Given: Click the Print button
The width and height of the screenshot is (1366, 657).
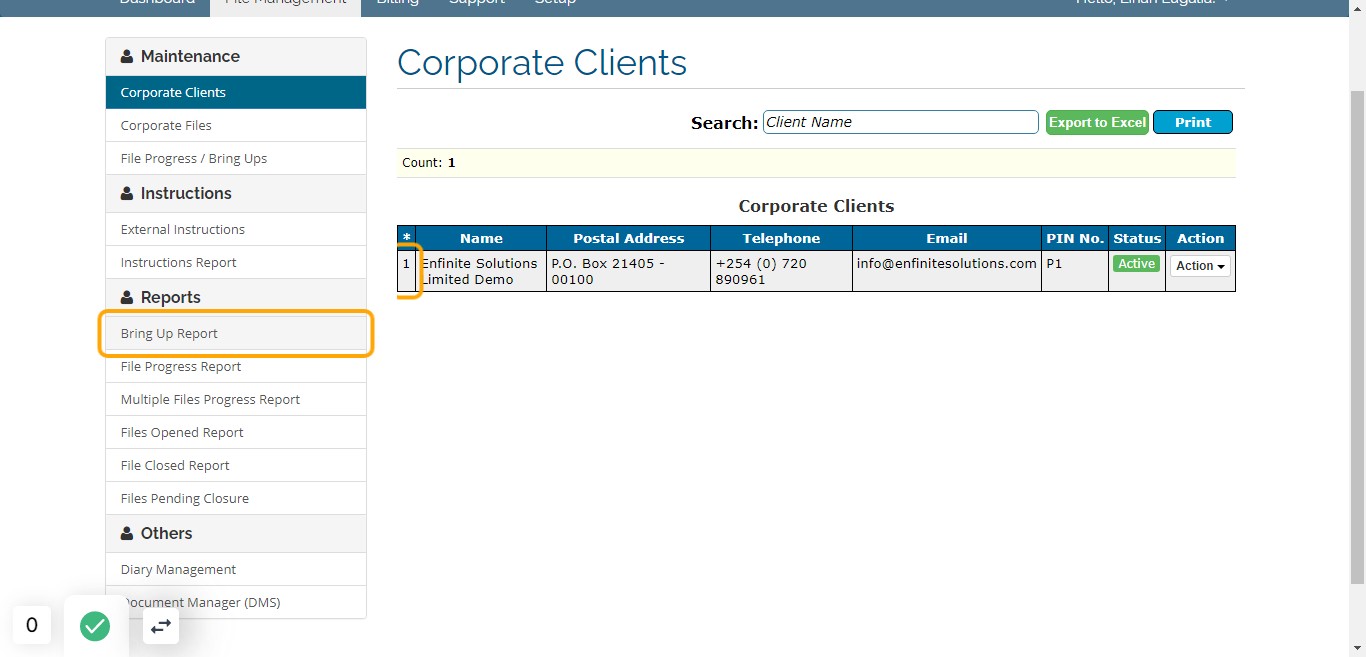Looking at the screenshot, I should (1193, 122).
